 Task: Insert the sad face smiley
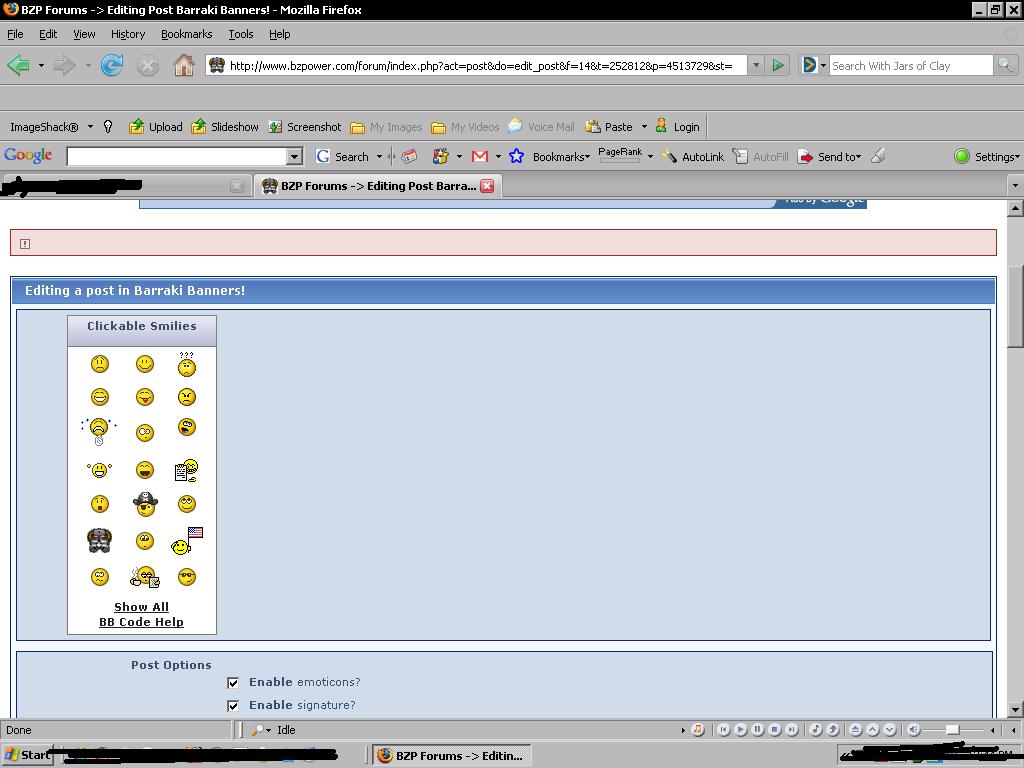point(99,364)
